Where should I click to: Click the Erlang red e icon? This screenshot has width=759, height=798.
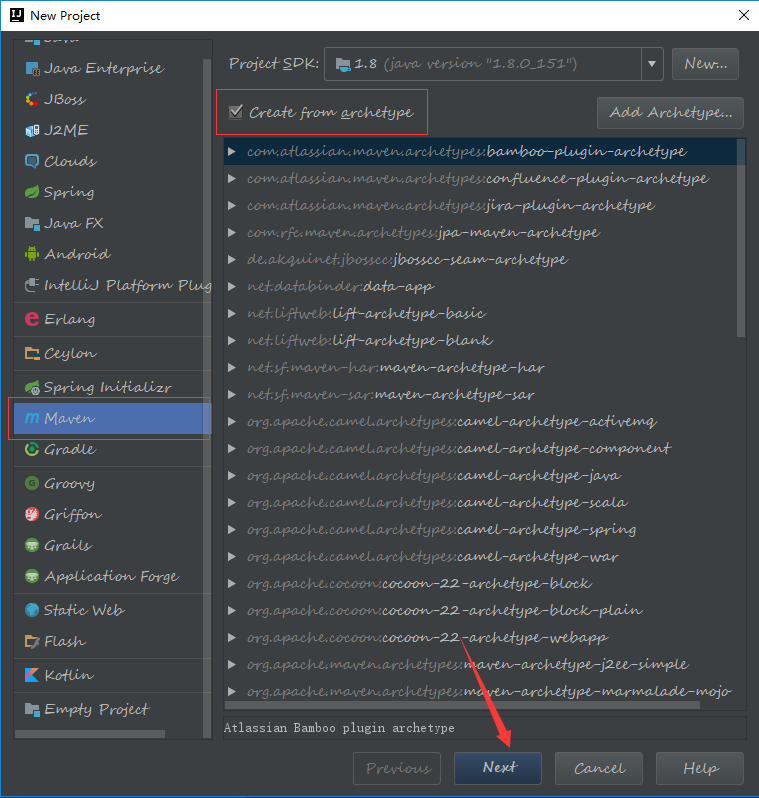pyautogui.click(x=32, y=319)
